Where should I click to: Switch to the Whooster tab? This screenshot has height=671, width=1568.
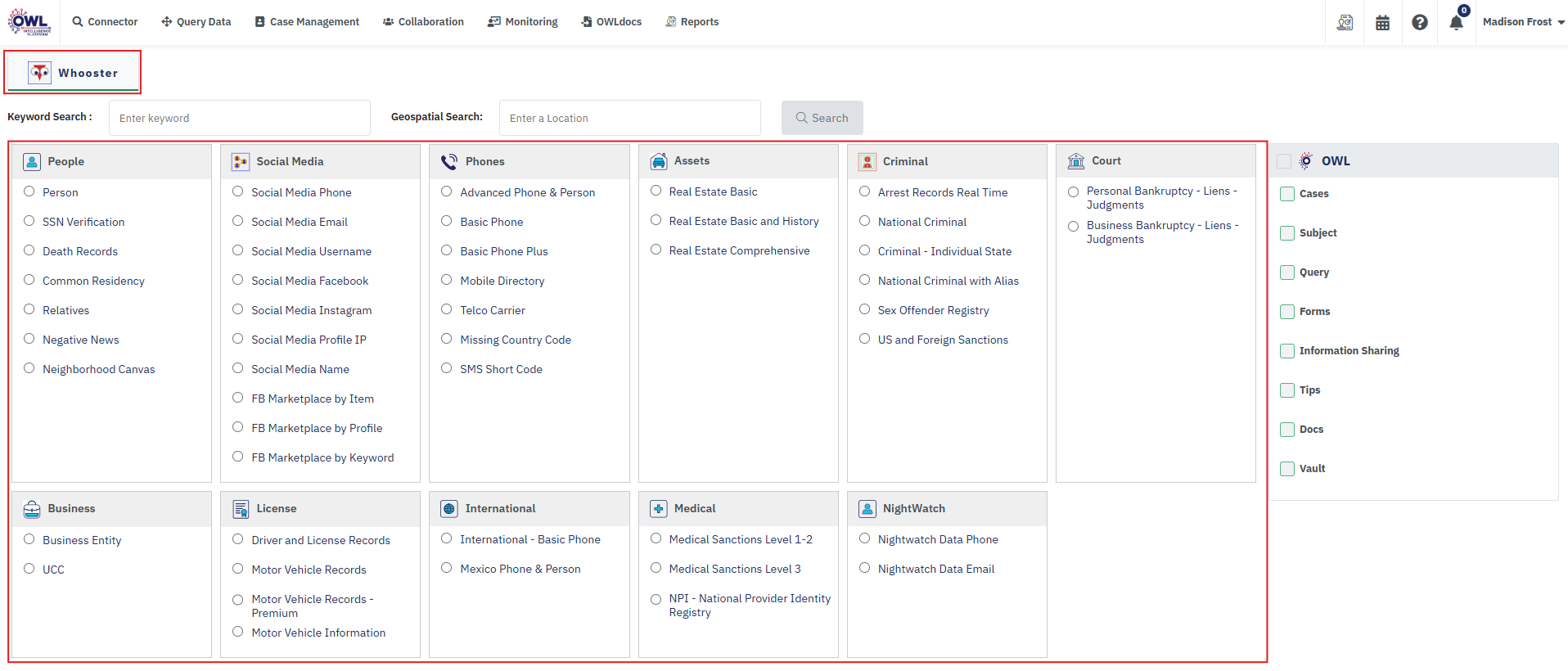tap(74, 73)
